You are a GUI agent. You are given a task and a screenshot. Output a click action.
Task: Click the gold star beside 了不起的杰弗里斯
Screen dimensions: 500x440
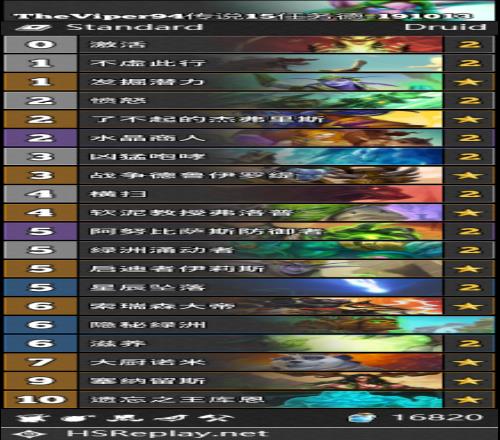click(469, 119)
